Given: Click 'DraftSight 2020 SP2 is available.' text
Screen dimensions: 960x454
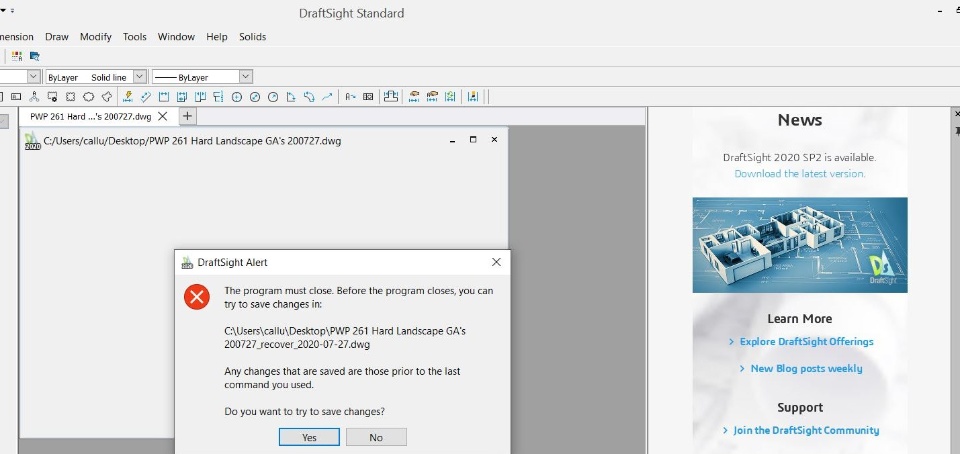Looking at the screenshot, I should point(800,157).
